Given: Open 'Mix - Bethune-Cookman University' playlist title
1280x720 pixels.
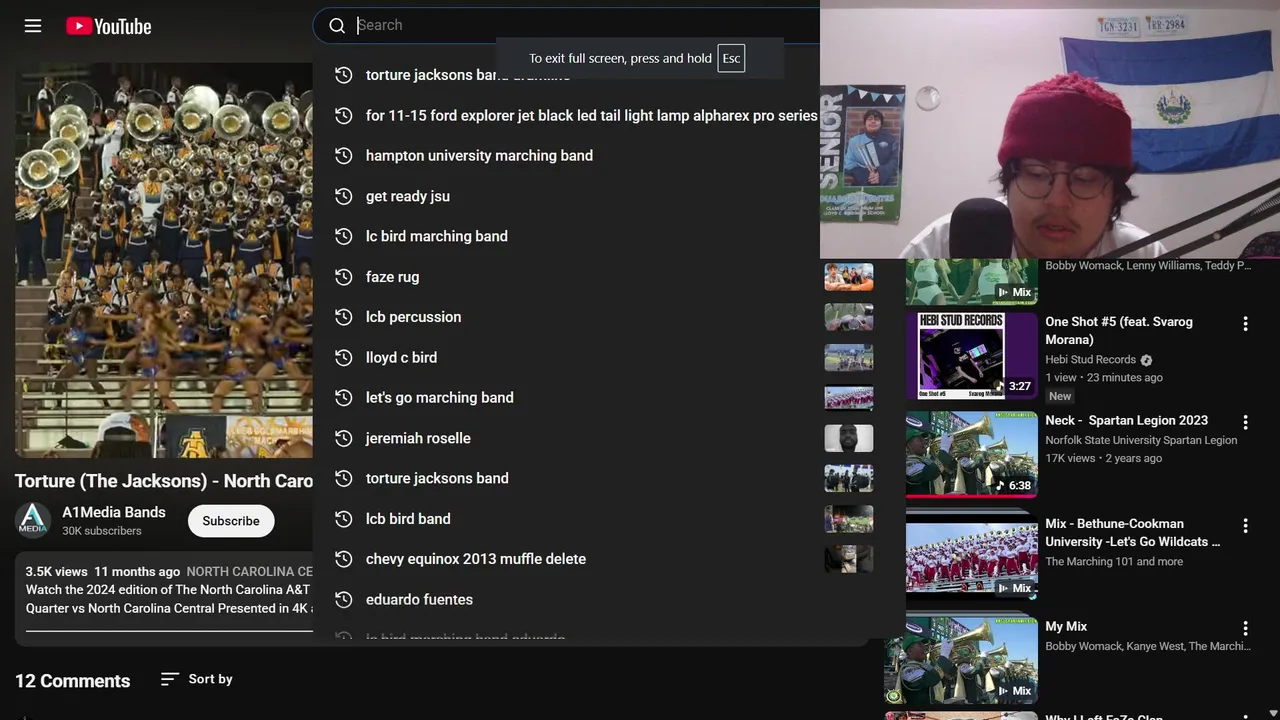Looking at the screenshot, I should click(1132, 533).
